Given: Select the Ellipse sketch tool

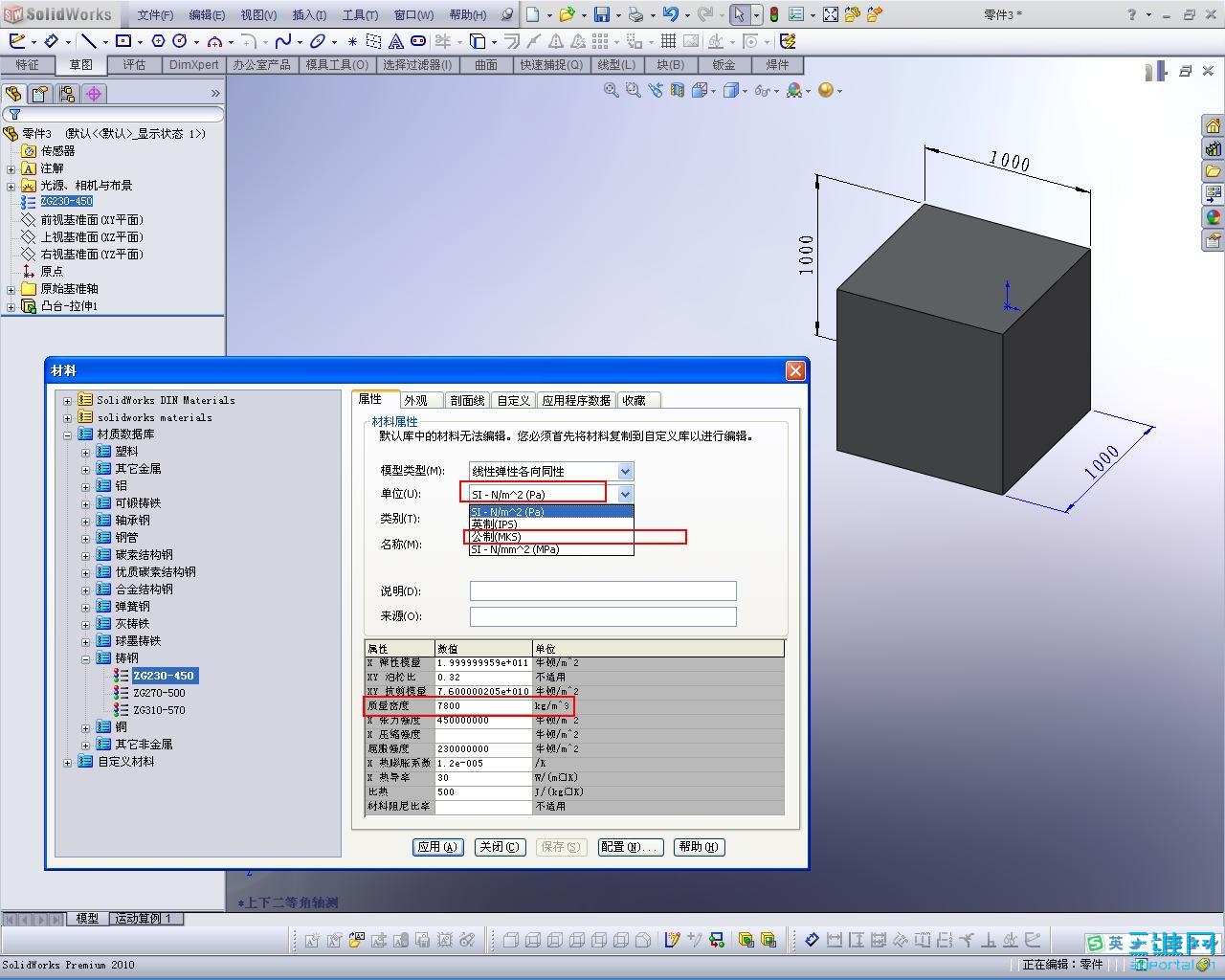Looking at the screenshot, I should tap(318, 41).
